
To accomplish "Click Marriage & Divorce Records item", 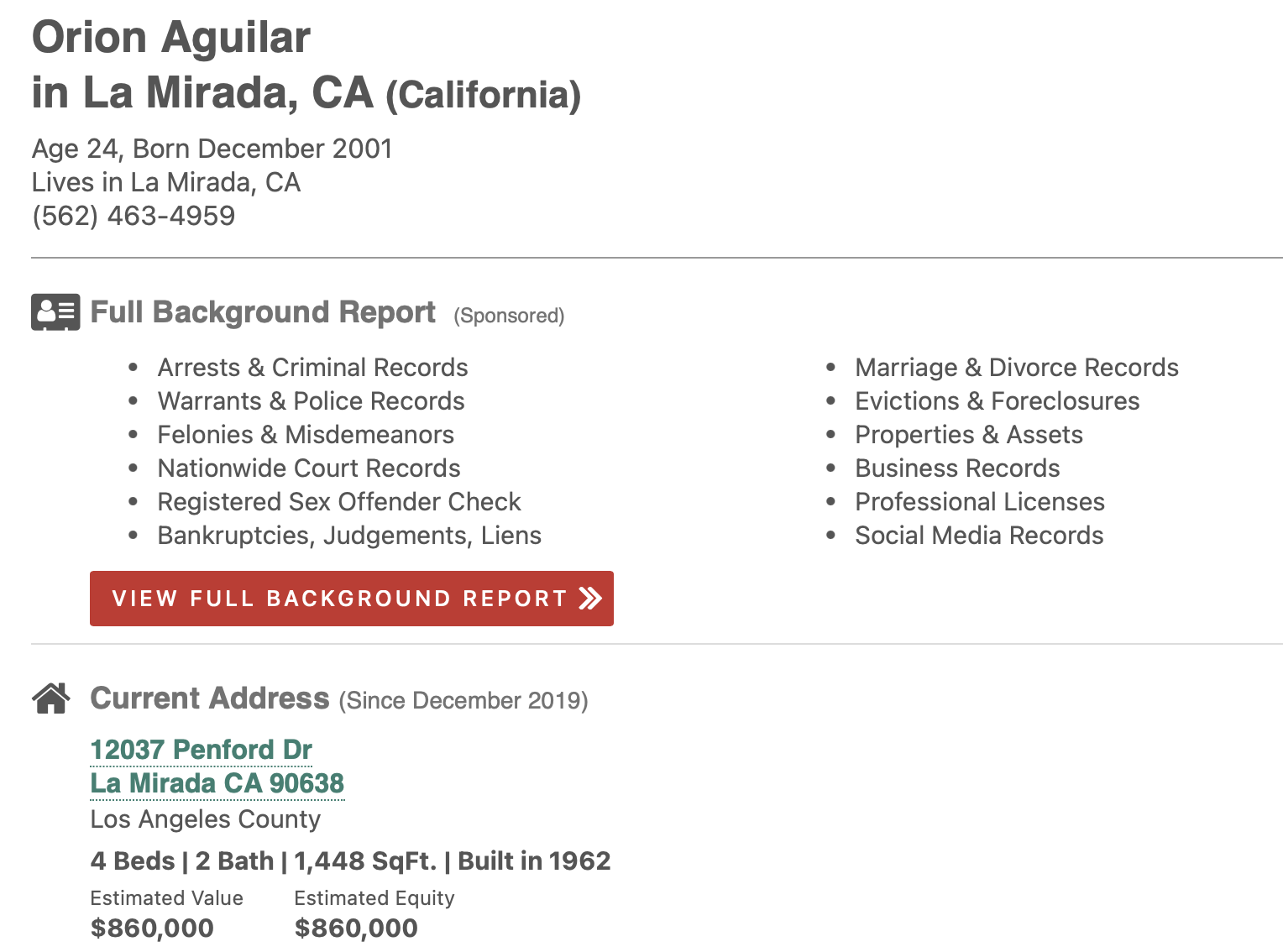I will click(x=1017, y=368).
